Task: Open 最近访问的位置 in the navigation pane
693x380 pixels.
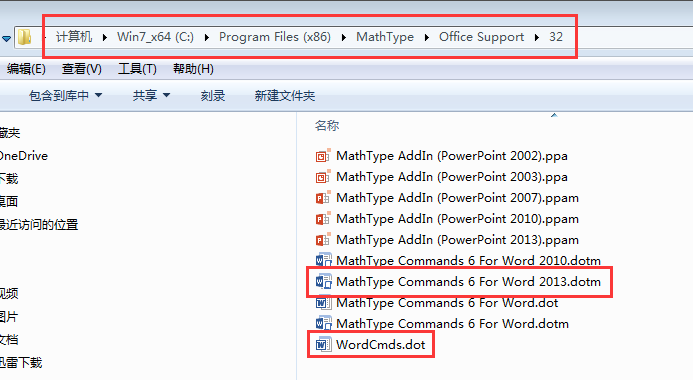Action: pyautogui.click(x=39, y=225)
